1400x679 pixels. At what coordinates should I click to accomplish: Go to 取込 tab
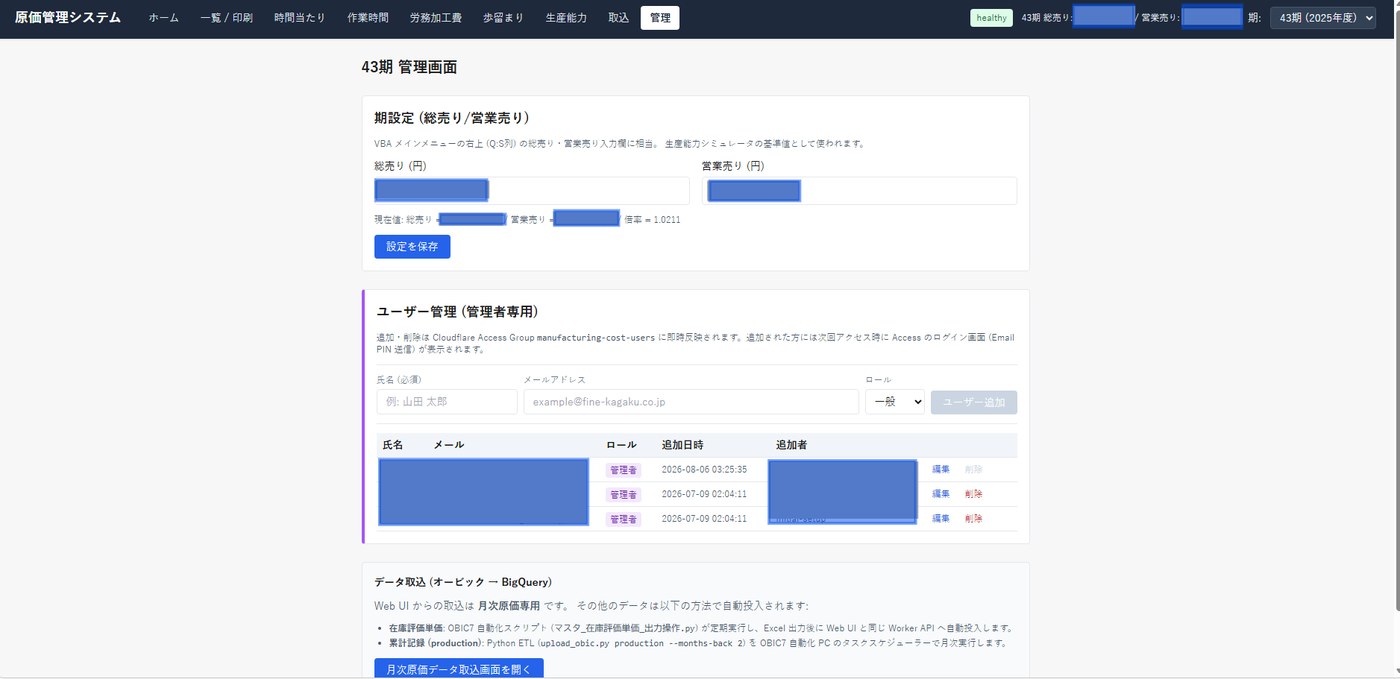click(x=618, y=18)
